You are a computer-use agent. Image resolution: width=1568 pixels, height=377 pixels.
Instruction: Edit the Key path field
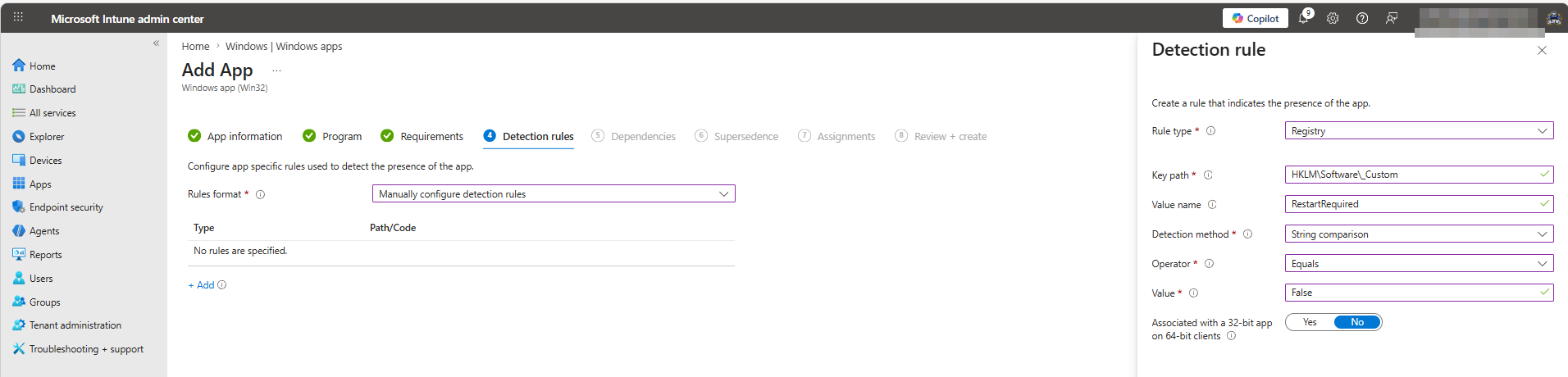[1419, 175]
